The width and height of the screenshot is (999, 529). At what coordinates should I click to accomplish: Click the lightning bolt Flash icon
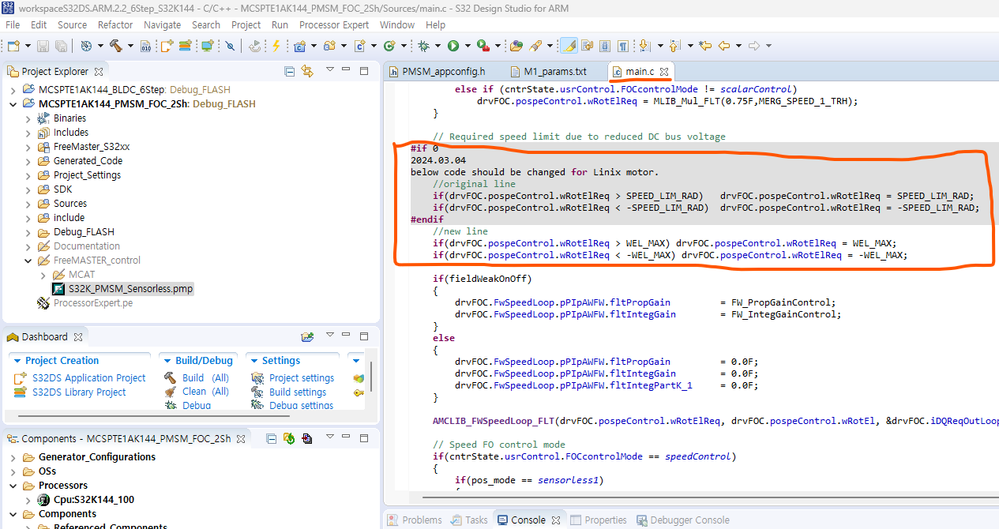(x=276, y=46)
